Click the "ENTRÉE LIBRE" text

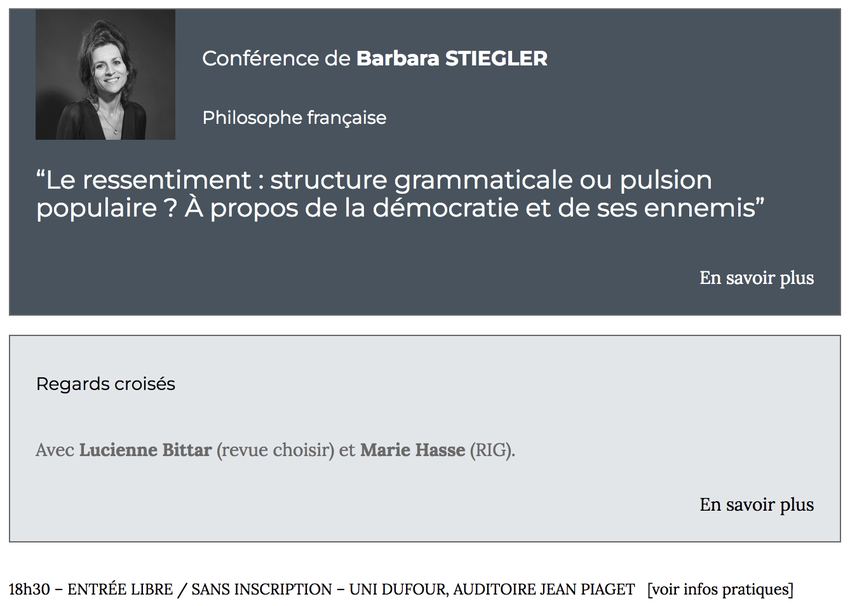point(120,589)
